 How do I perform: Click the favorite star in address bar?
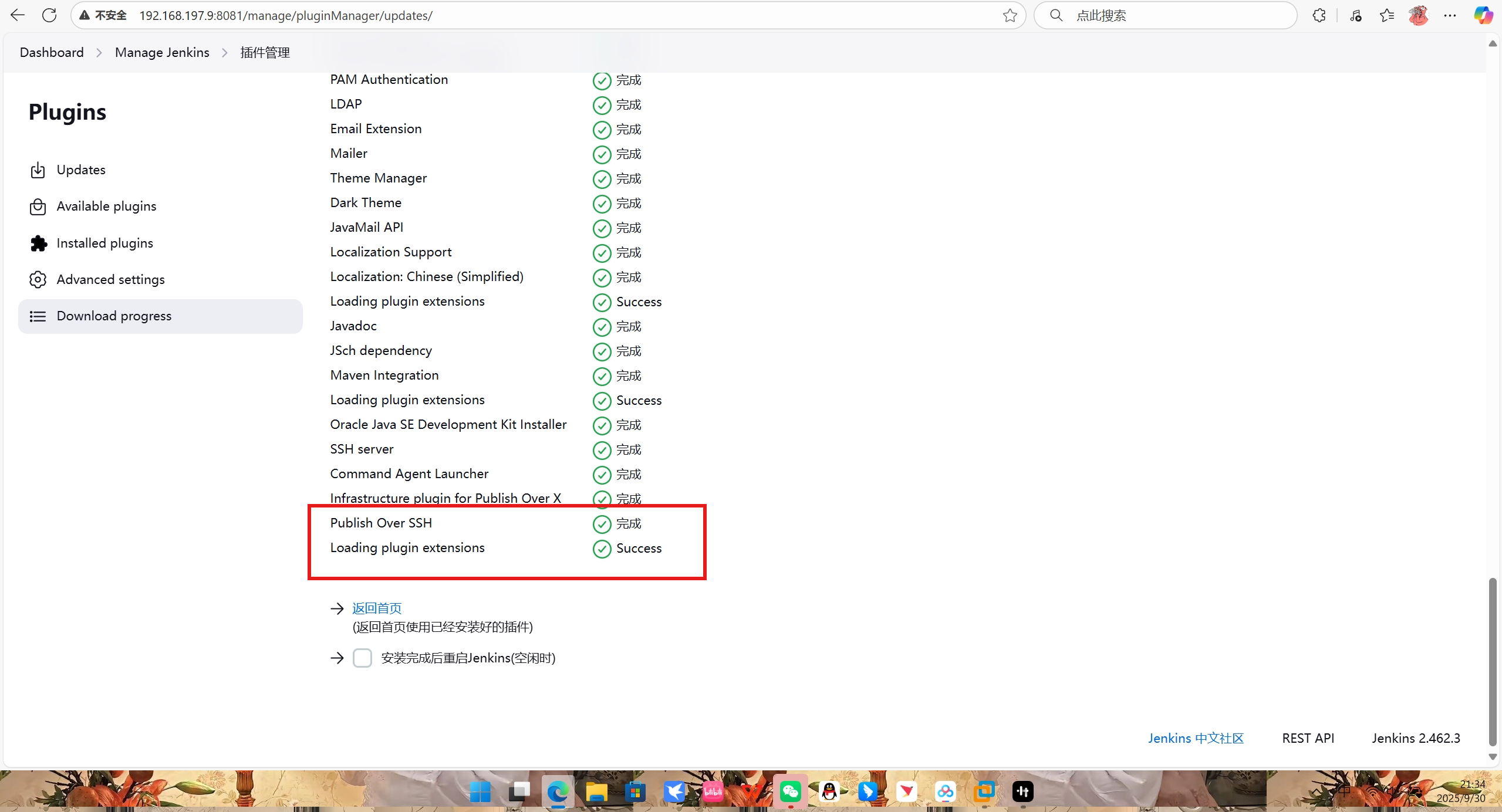[x=1010, y=16]
